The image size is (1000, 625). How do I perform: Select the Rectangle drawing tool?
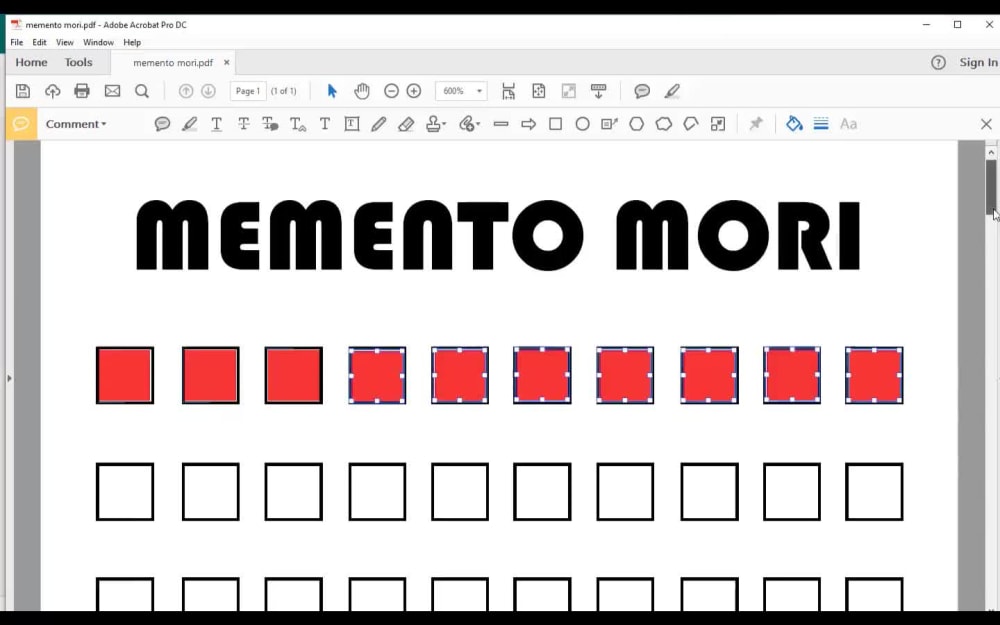click(x=555, y=124)
